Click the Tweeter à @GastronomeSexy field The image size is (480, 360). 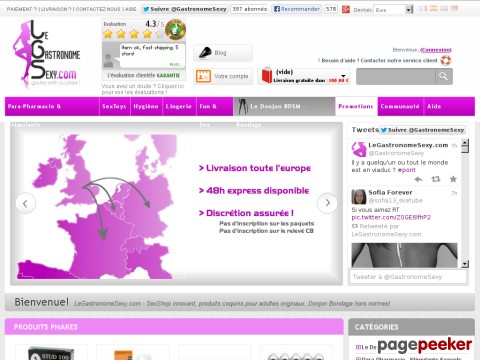407,277
